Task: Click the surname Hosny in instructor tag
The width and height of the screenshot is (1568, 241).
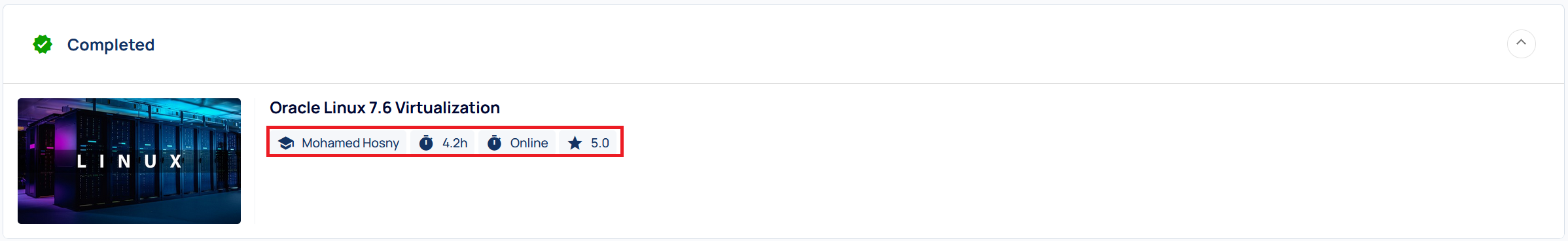Action: 380,143
